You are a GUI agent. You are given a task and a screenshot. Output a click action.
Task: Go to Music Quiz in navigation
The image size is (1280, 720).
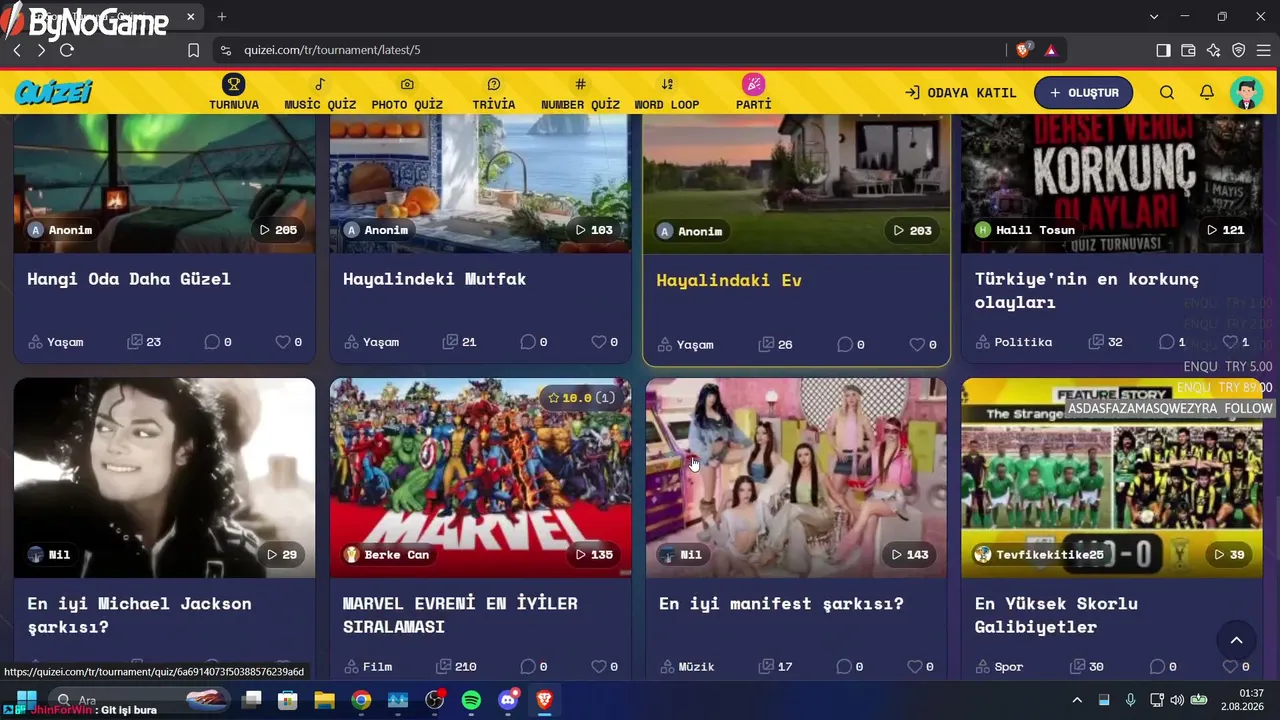(320, 93)
